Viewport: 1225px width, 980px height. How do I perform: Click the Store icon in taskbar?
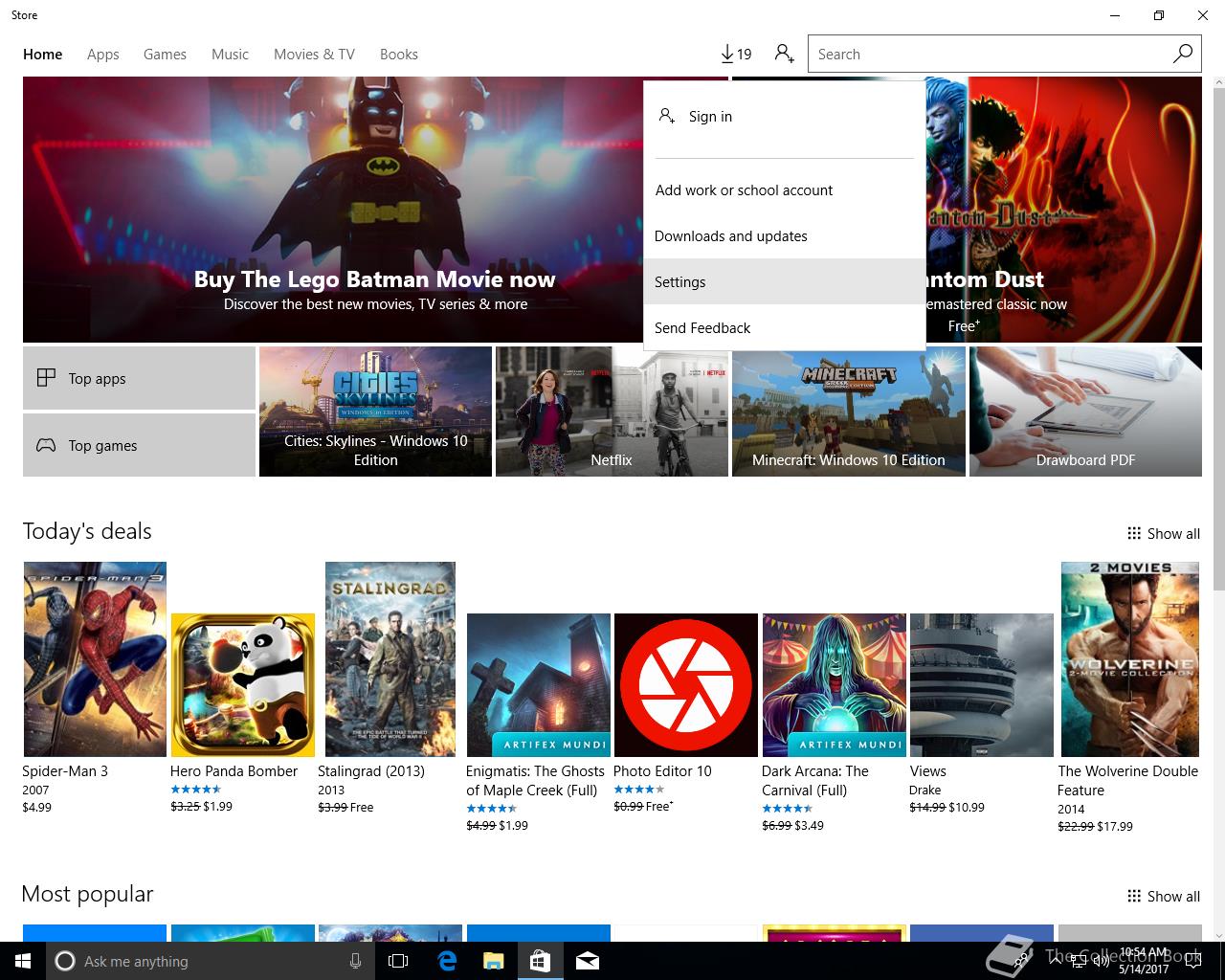[x=540, y=961]
